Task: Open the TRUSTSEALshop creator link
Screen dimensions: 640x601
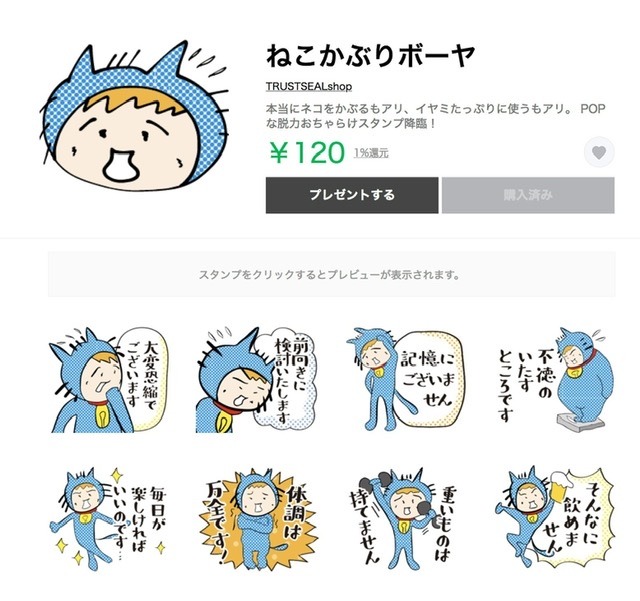Action: 309,87
